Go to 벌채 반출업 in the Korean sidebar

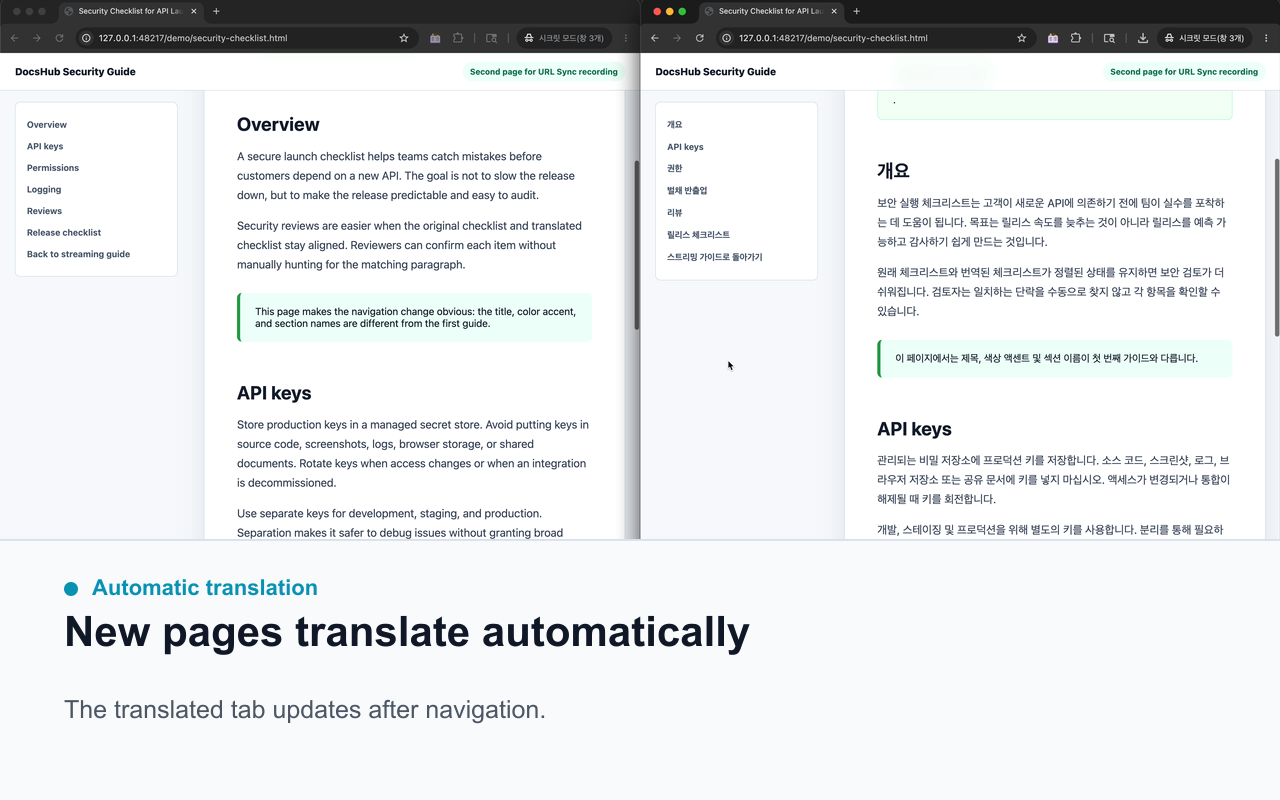pos(687,190)
